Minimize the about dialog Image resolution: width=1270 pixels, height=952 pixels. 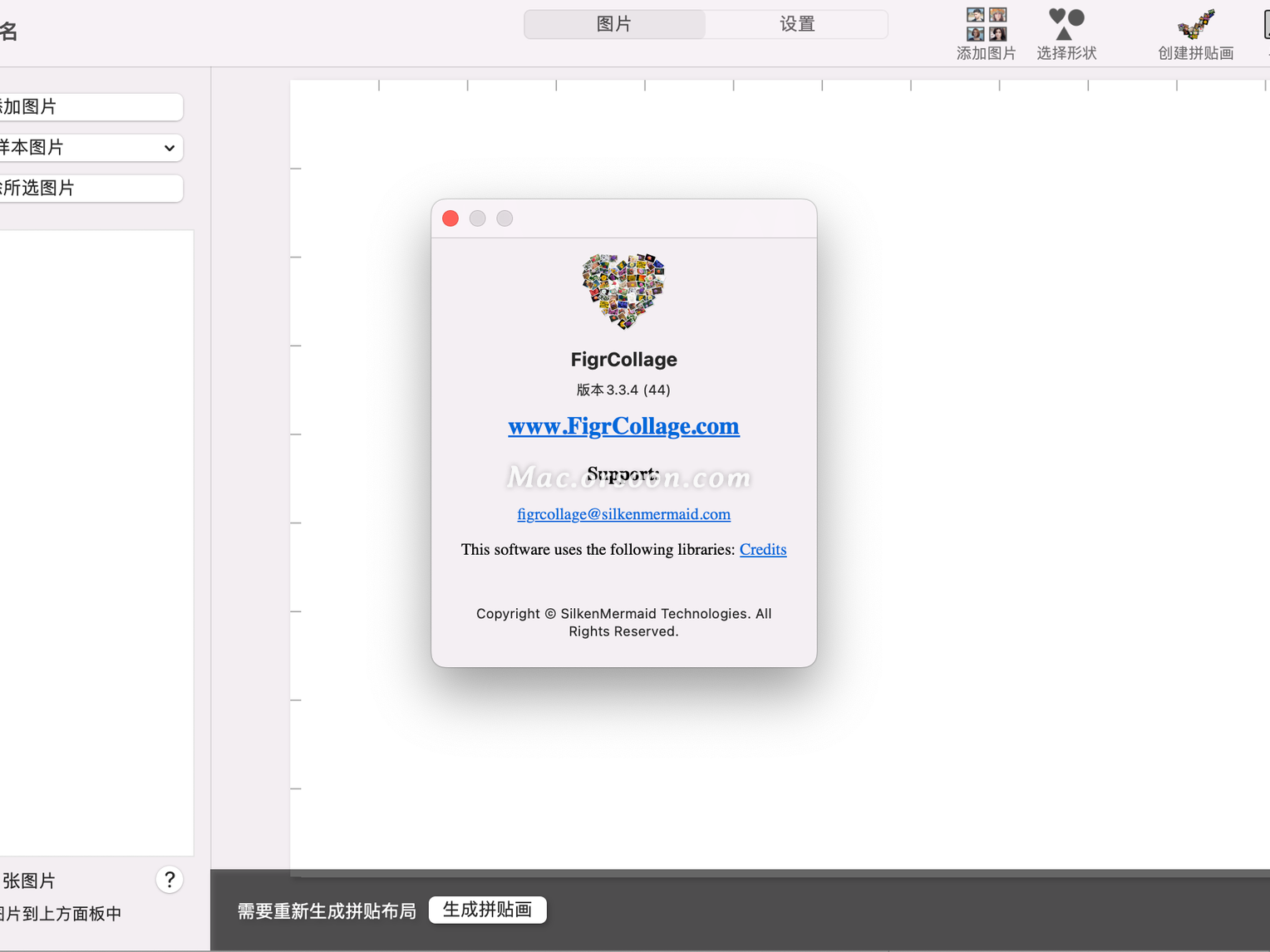(477, 218)
